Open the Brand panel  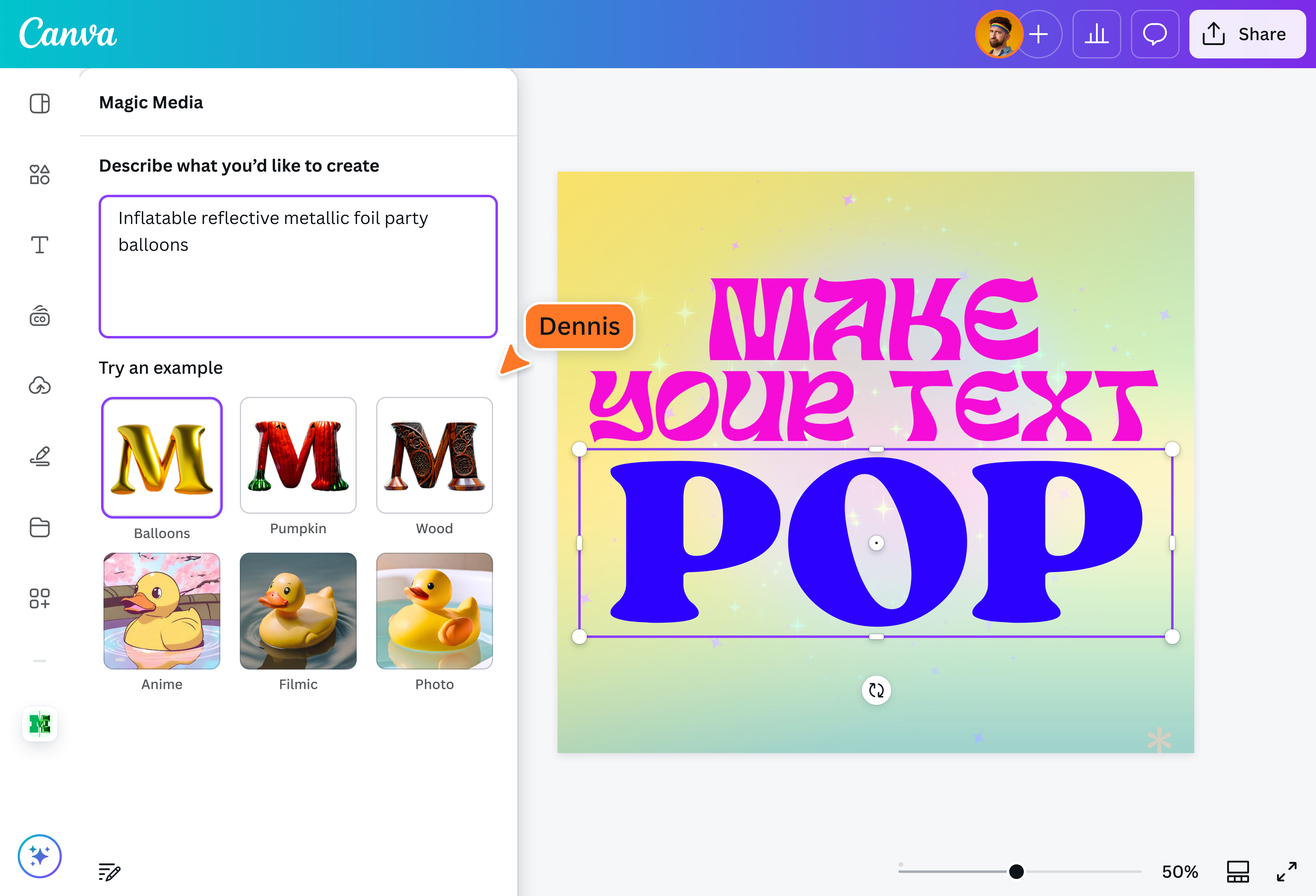[x=39, y=316]
